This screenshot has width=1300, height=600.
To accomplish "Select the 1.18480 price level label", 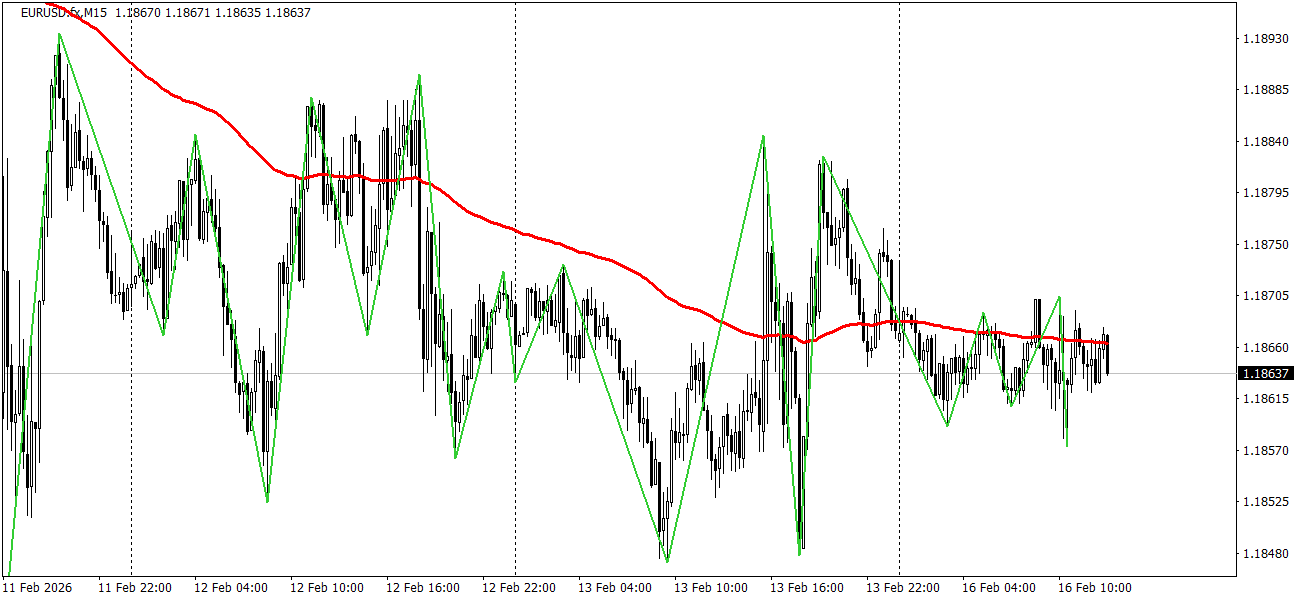I will coord(1264,553).
